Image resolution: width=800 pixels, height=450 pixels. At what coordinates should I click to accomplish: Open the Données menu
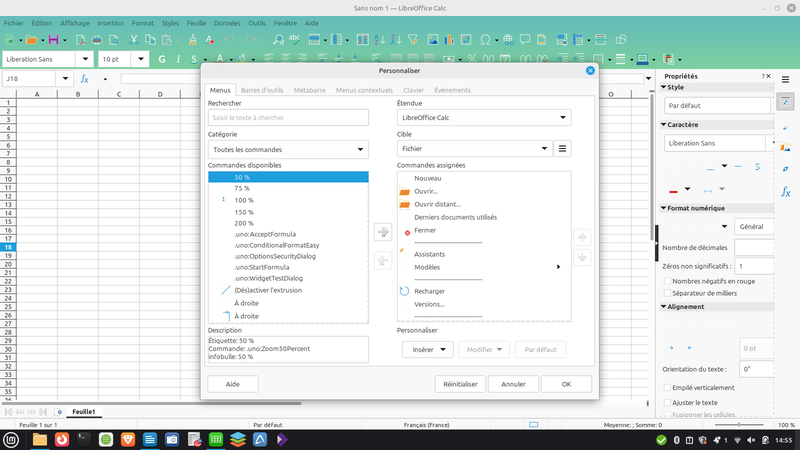tap(227, 23)
